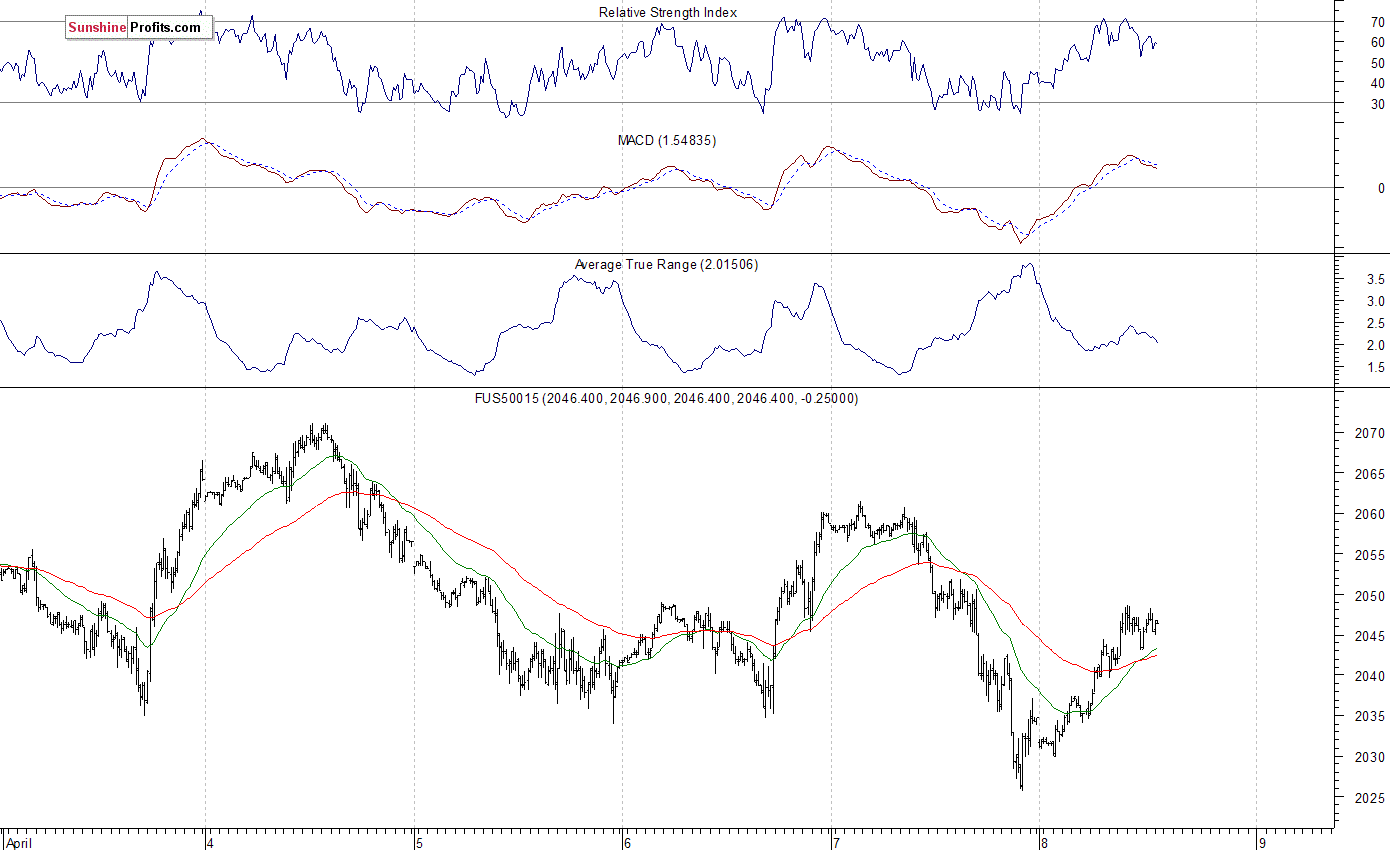The image size is (1390, 850).
Task: Click the 2060 price axis value
Action: (1371, 515)
